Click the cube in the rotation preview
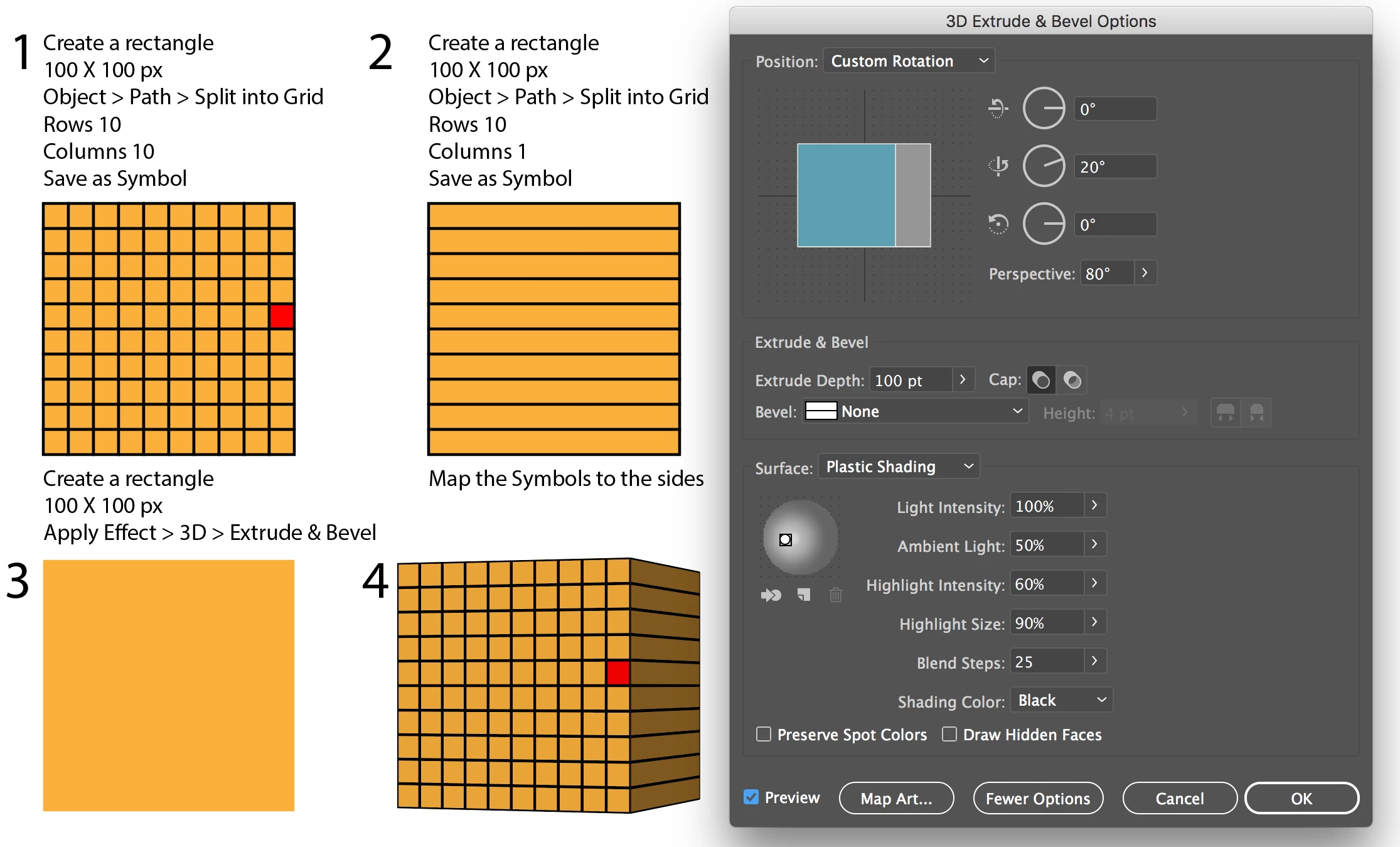Viewport: 1400px width, 847px height. [863, 195]
